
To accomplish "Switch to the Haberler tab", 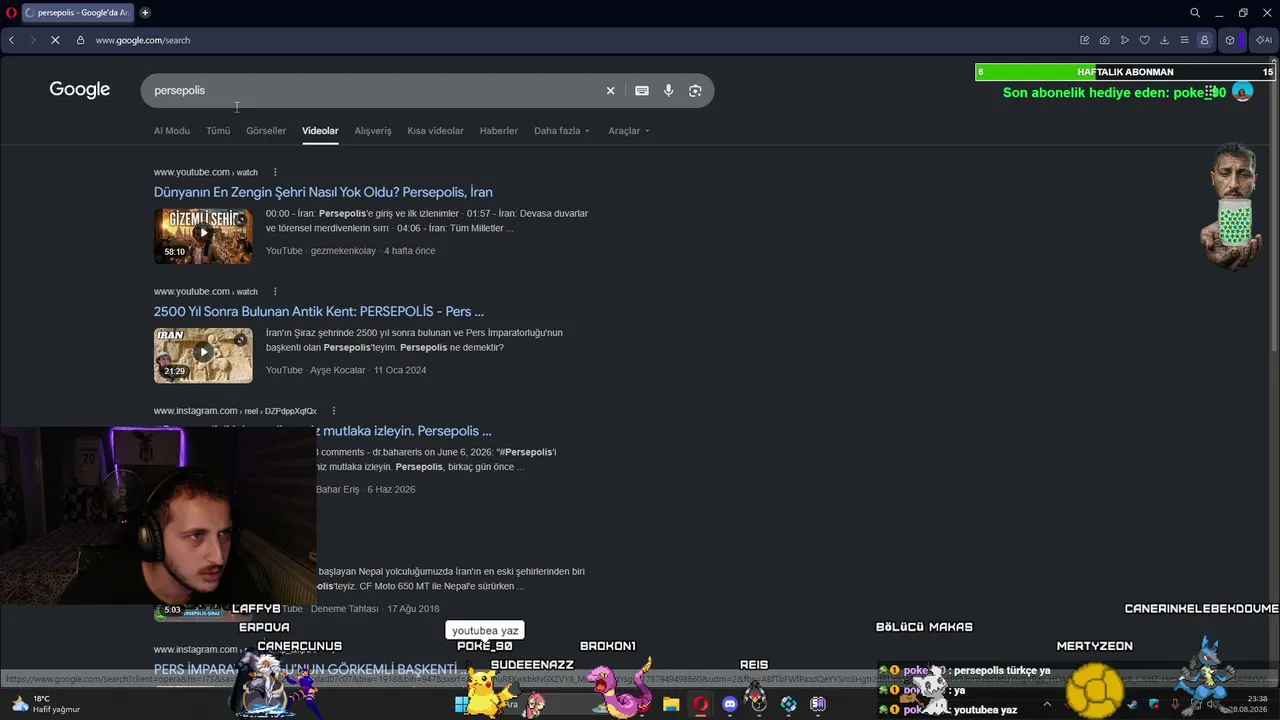I will point(499,131).
